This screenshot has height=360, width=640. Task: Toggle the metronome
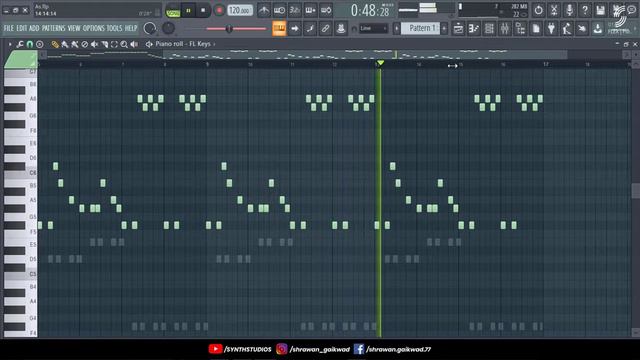point(264,10)
